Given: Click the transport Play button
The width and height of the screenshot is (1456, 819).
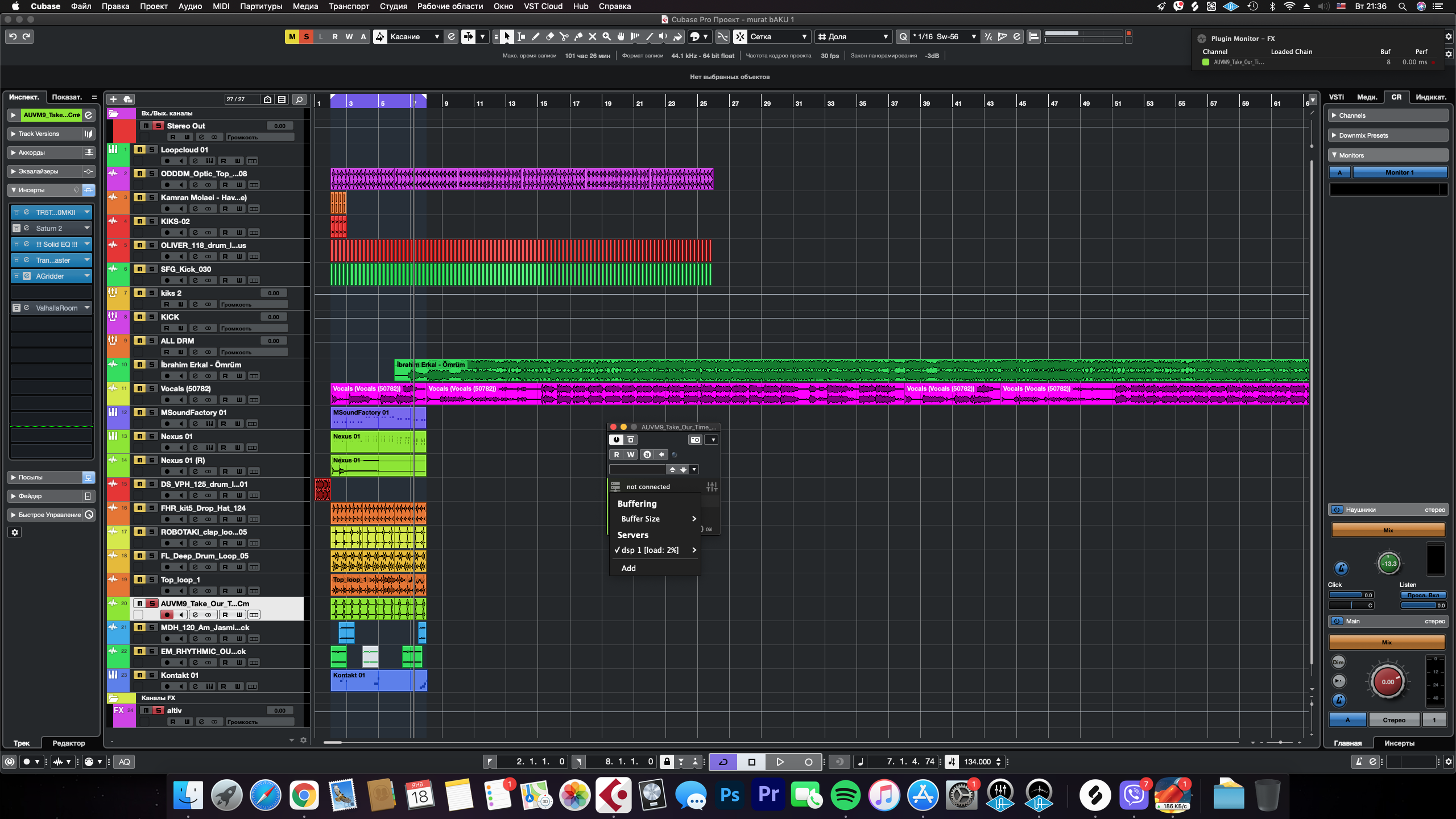Looking at the screenshot, I should click(x=780, y=762).
